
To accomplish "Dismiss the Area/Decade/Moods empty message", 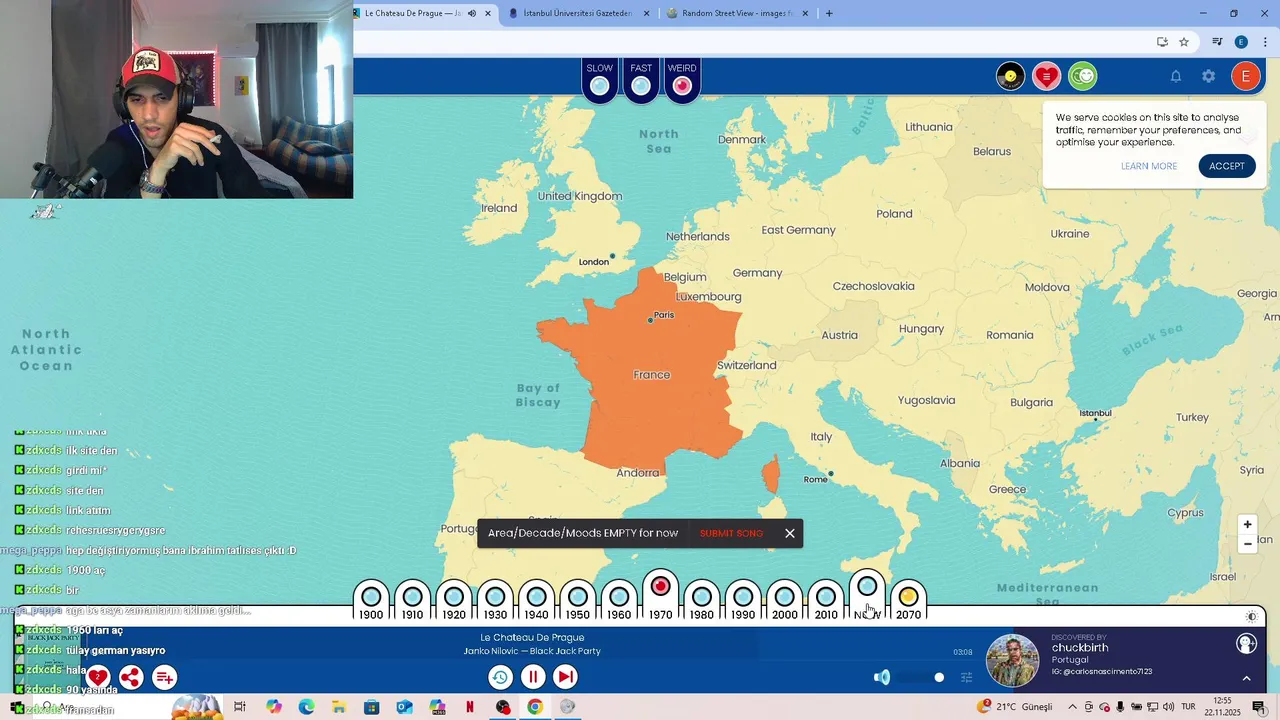I will (790, 533).
